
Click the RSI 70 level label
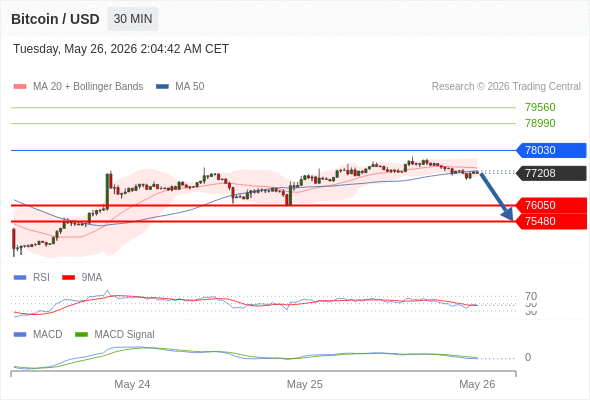pos(531,296)
